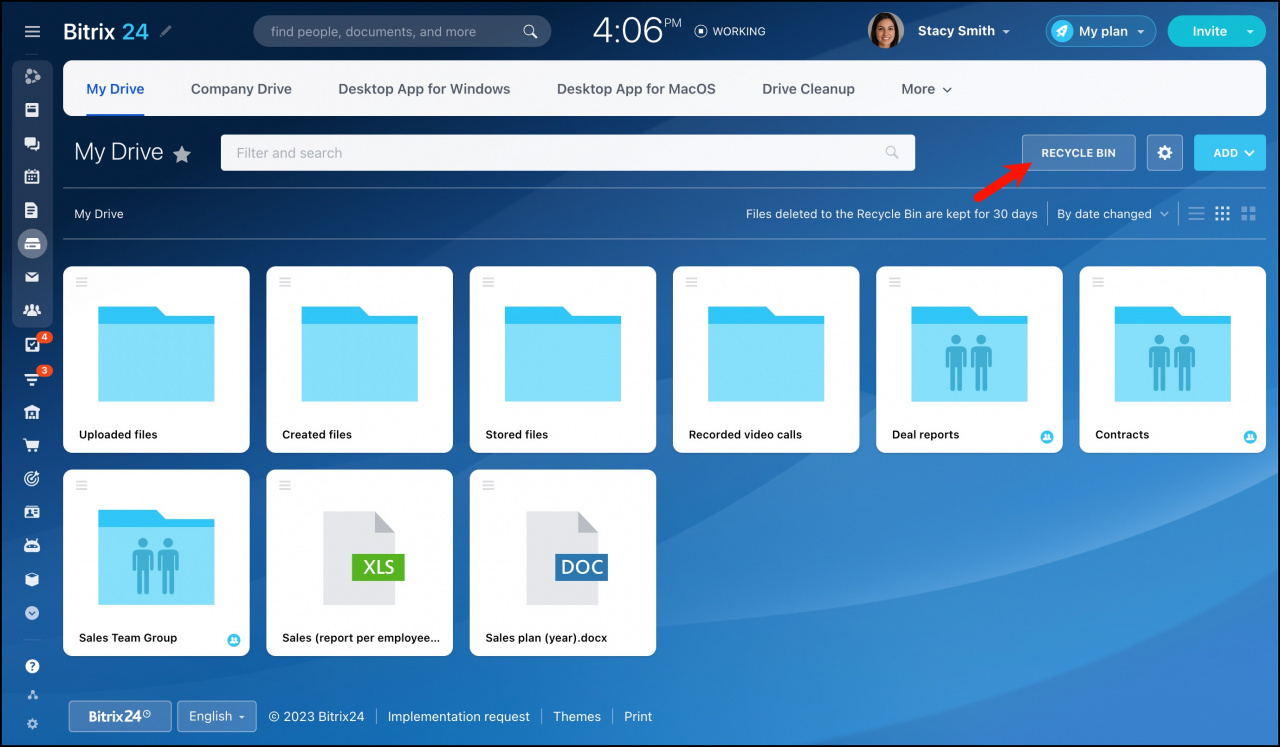Screen dimensions: 1280x747
Task: Click the search magnifier in top bar
Action: [531, 32]
